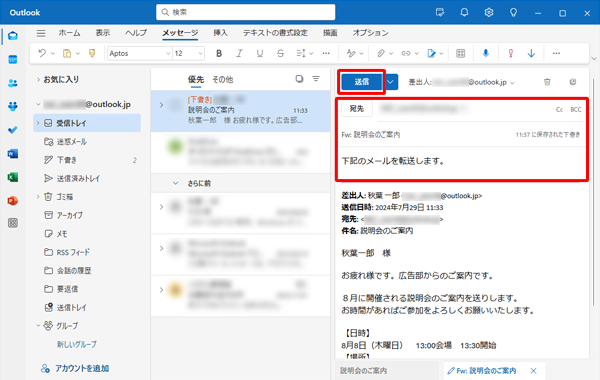Expand the お気に入り favorites section

tap(38, 80)
